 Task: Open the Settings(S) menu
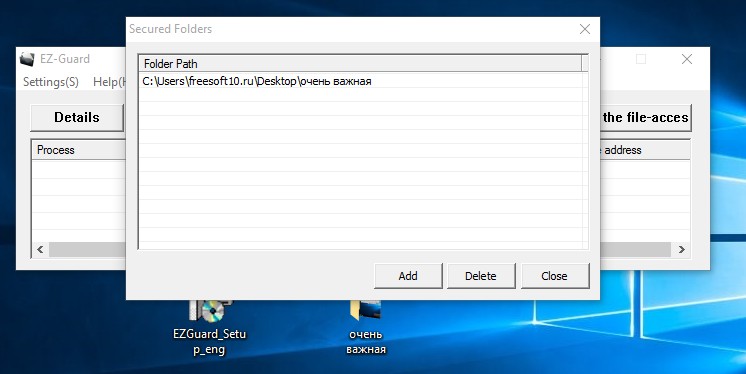click(x=51, y=82)
